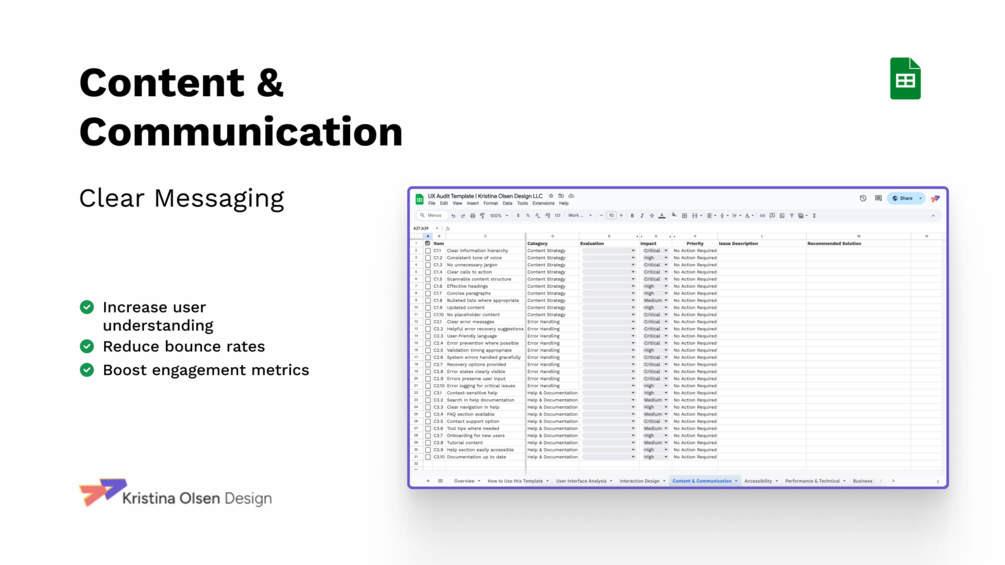
Task: Open Impact dropdown for Consistent tone of voice
Action: 655,258
